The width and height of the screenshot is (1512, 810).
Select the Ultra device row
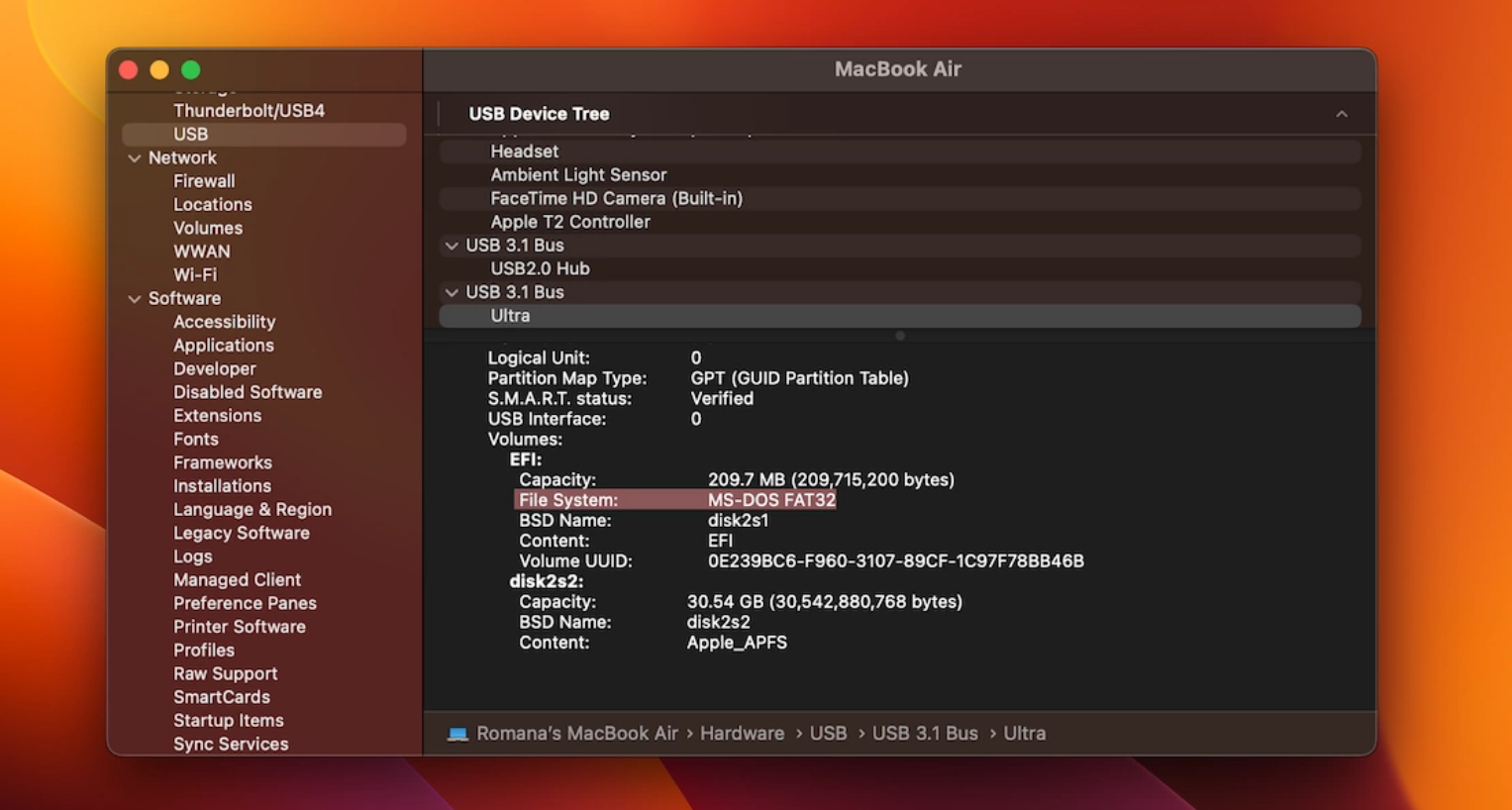point(900,316)
